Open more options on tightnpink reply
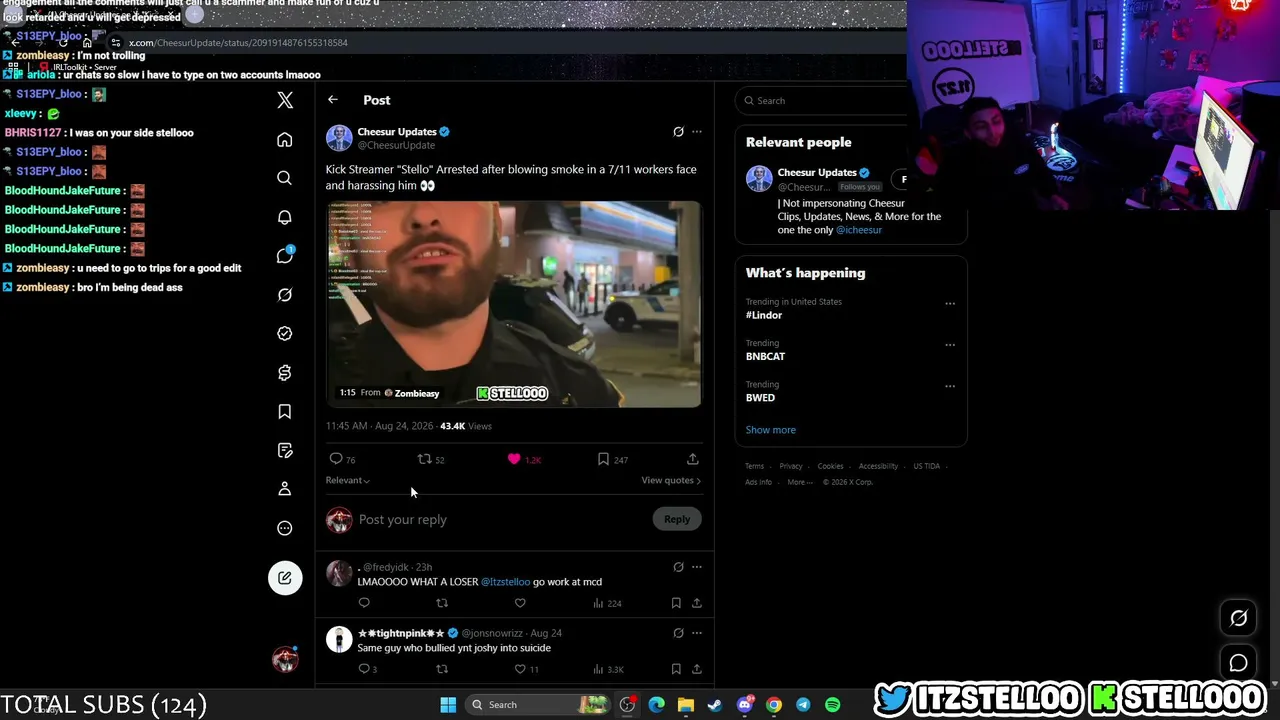 697,633
